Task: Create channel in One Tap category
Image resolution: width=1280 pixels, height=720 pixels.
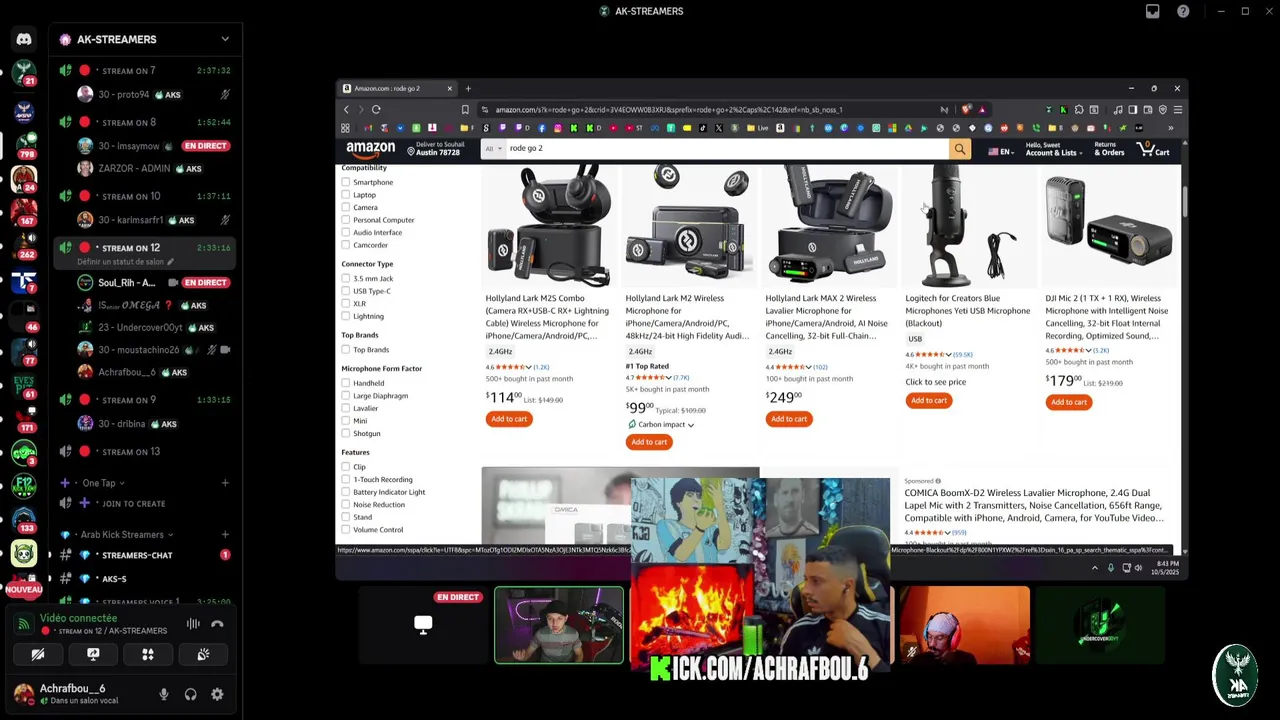Action: [225, 483]
